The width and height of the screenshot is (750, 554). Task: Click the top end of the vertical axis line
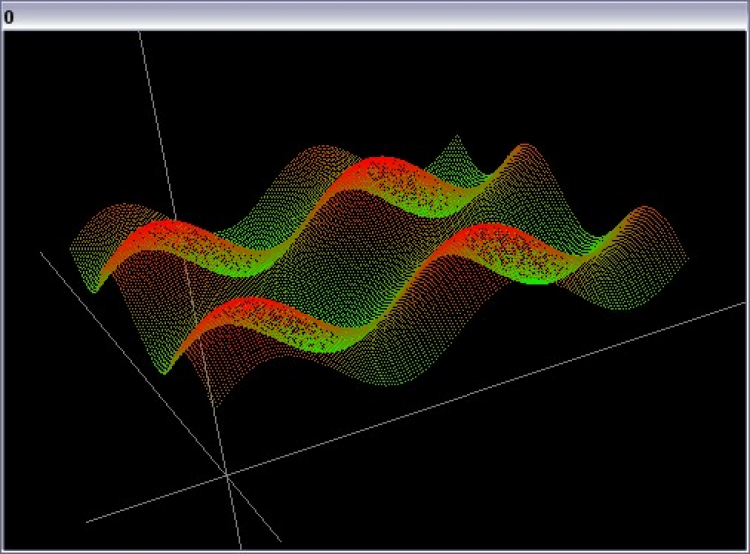pos(139,33)
